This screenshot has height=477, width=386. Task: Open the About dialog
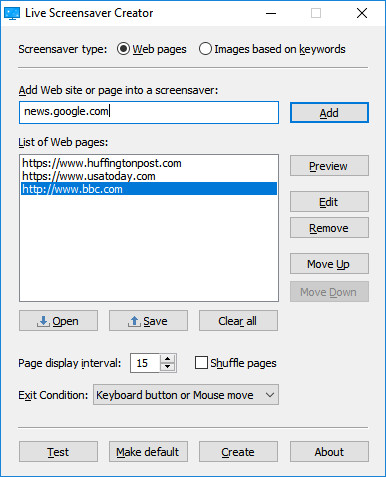[x=329, y=452]
